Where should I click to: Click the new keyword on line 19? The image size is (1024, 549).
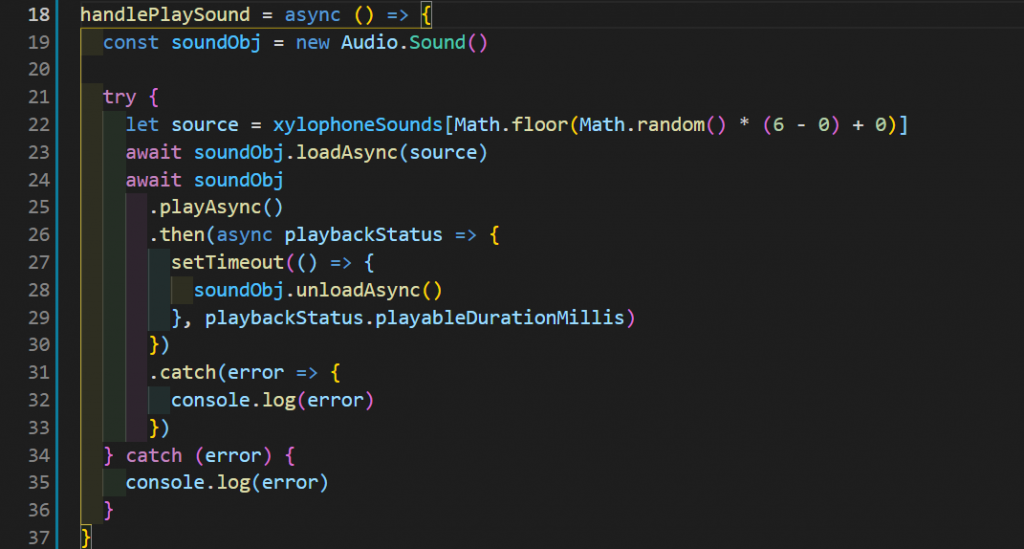312,42
